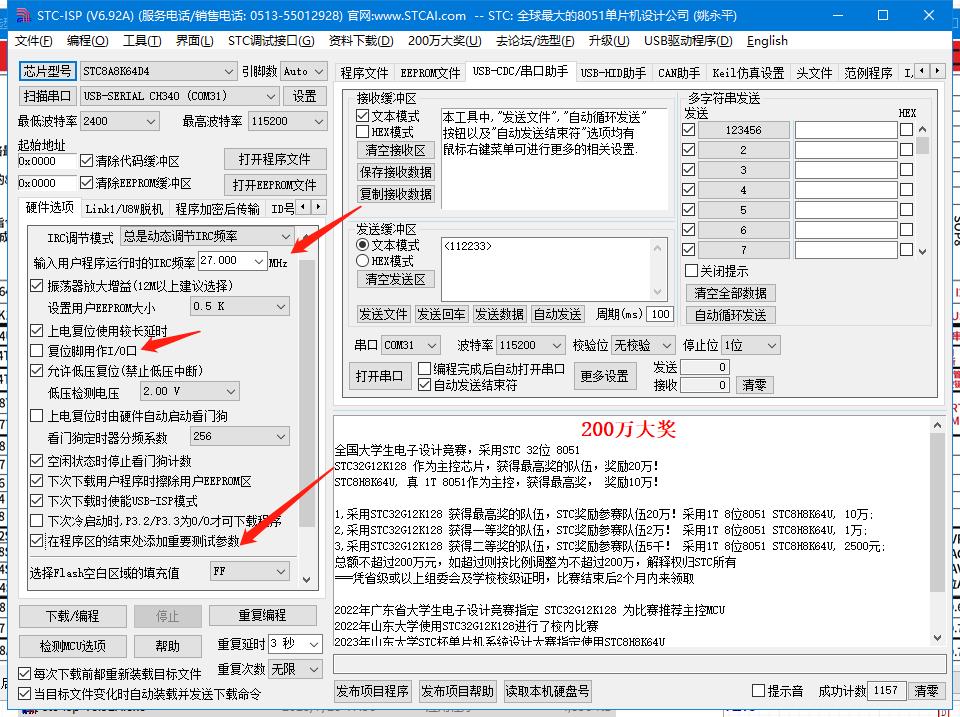Select send buffer 文本模式 radio button
The image size is (960, 717).
[362, 246]
